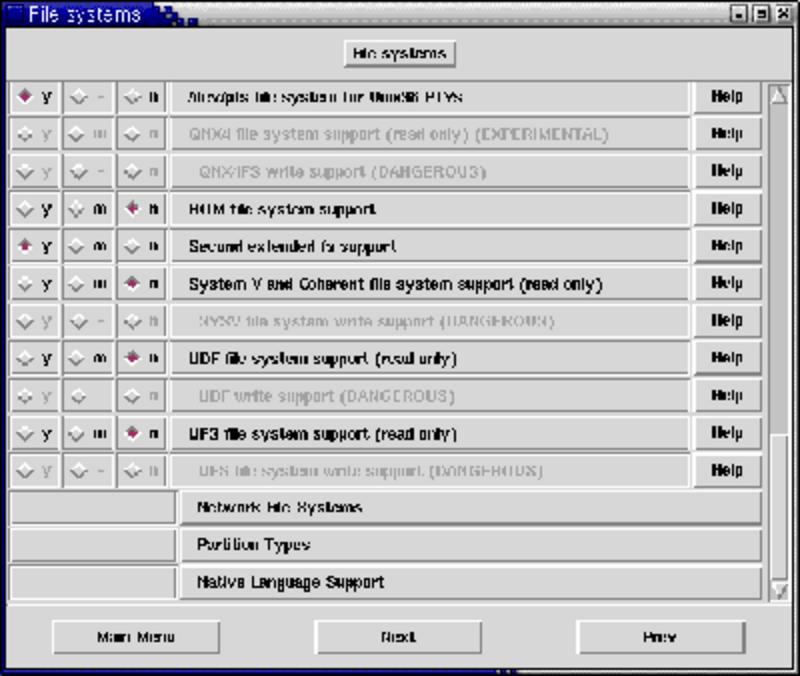The image size is (800, 676).
Task: Open Help for SYSV write support
Action: click(727, 321)
